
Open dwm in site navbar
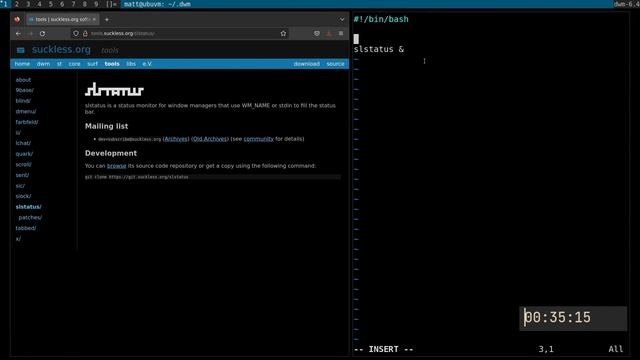(43, 64)
